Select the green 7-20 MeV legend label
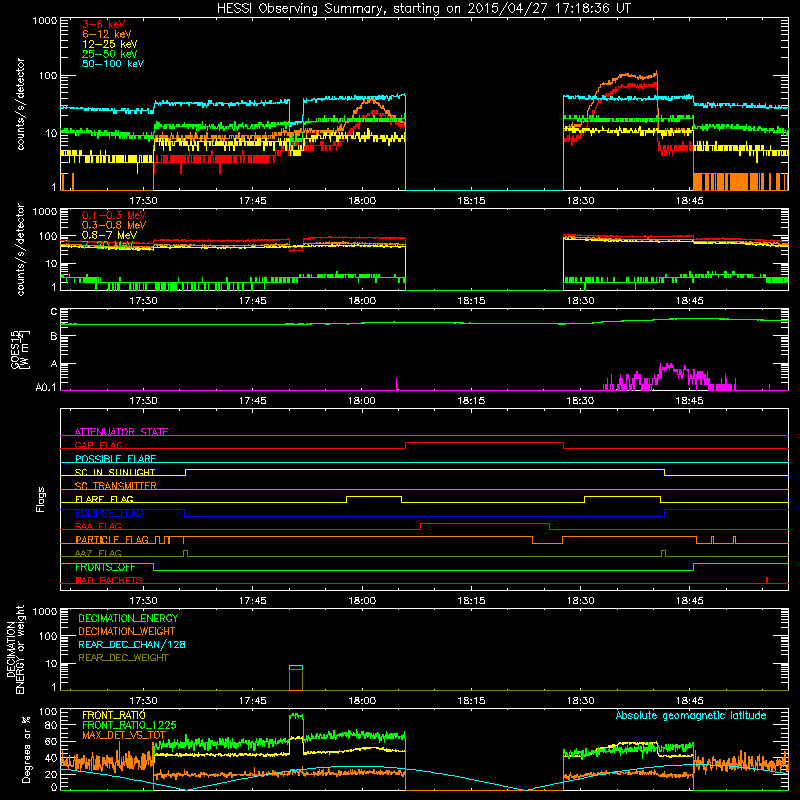This screenshot has height=800, width=800. (107, 245)
